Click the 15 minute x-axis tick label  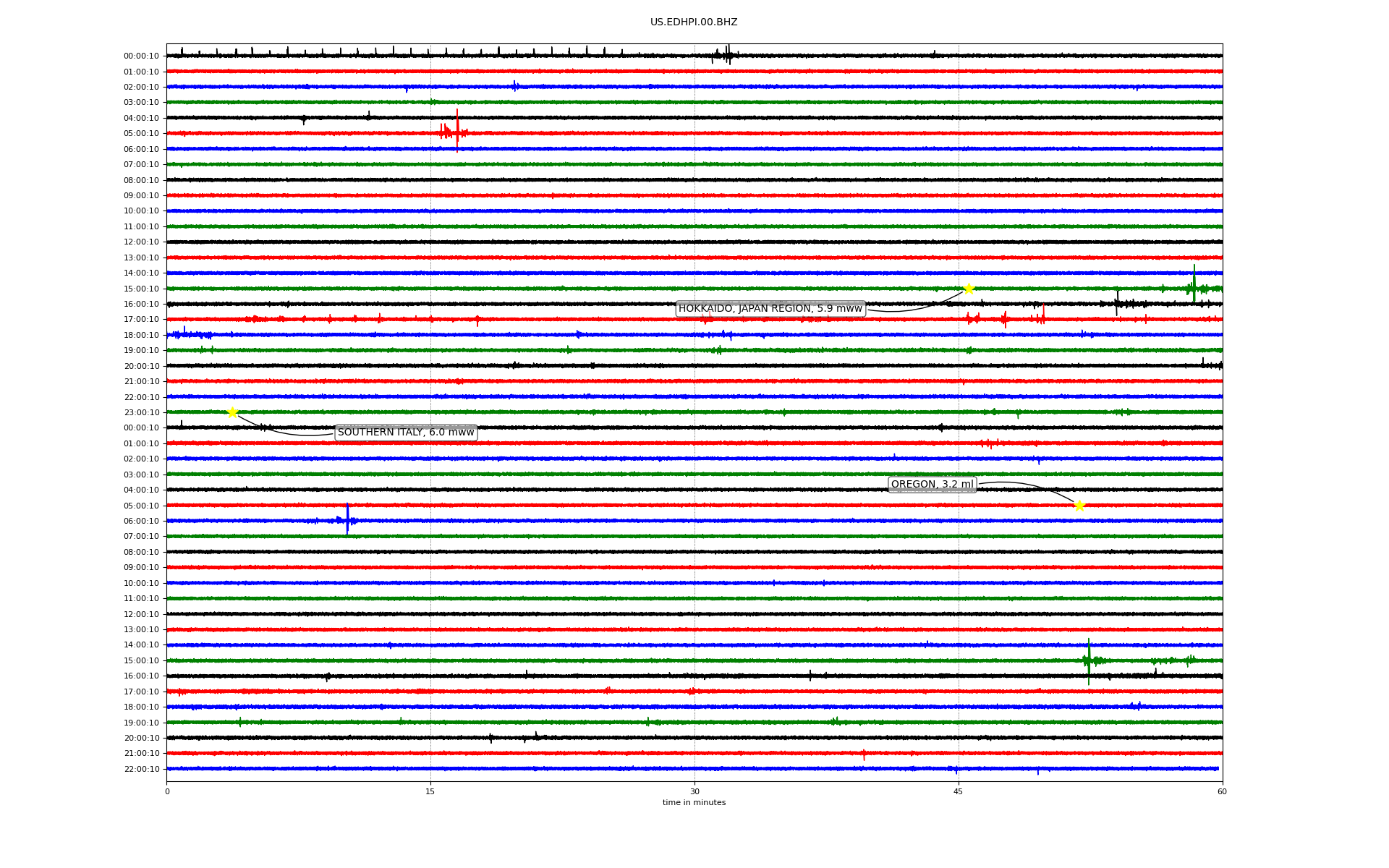coord(430,791)
